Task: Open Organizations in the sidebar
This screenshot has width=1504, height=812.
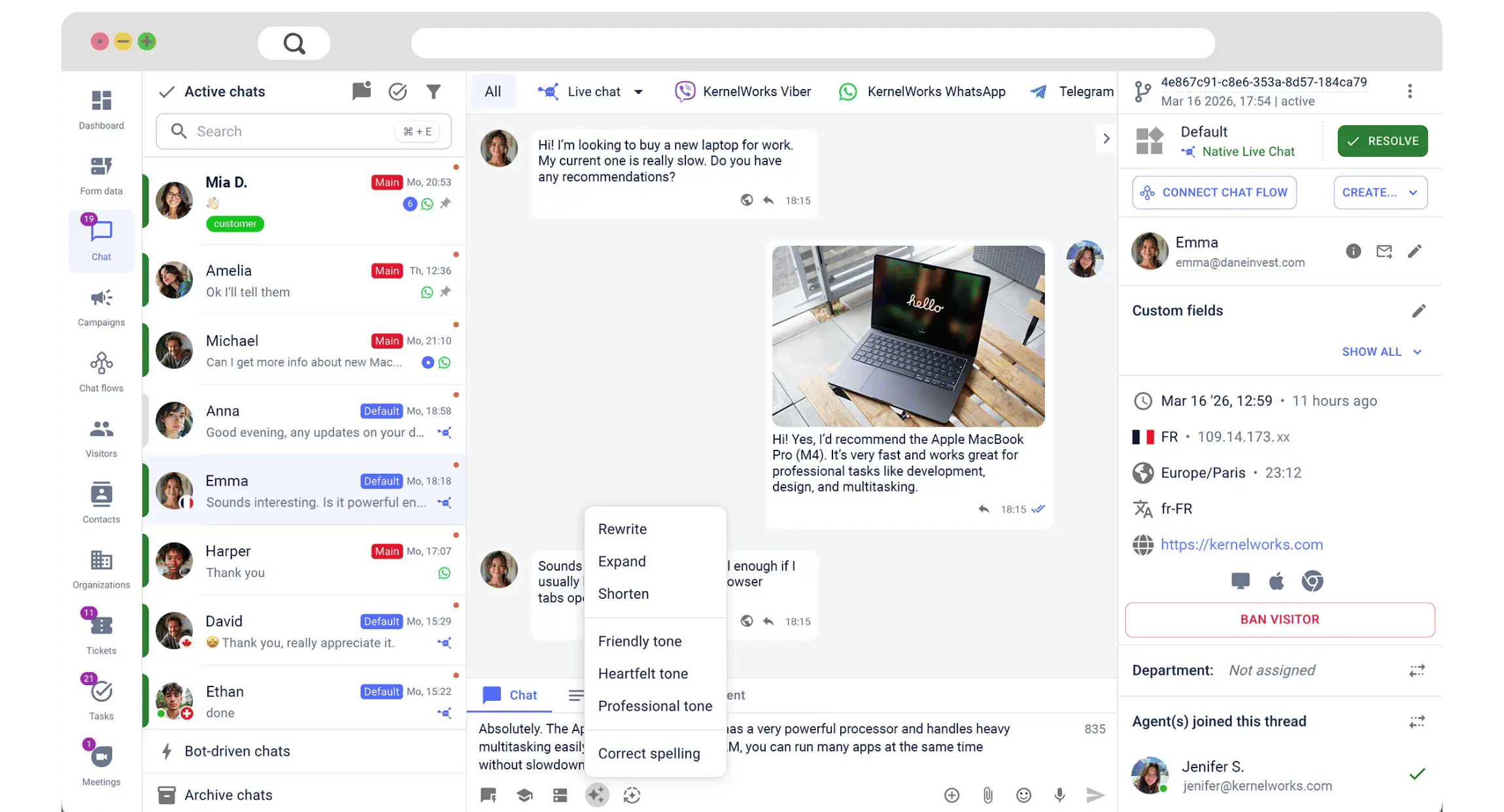Action: point(101,569)
